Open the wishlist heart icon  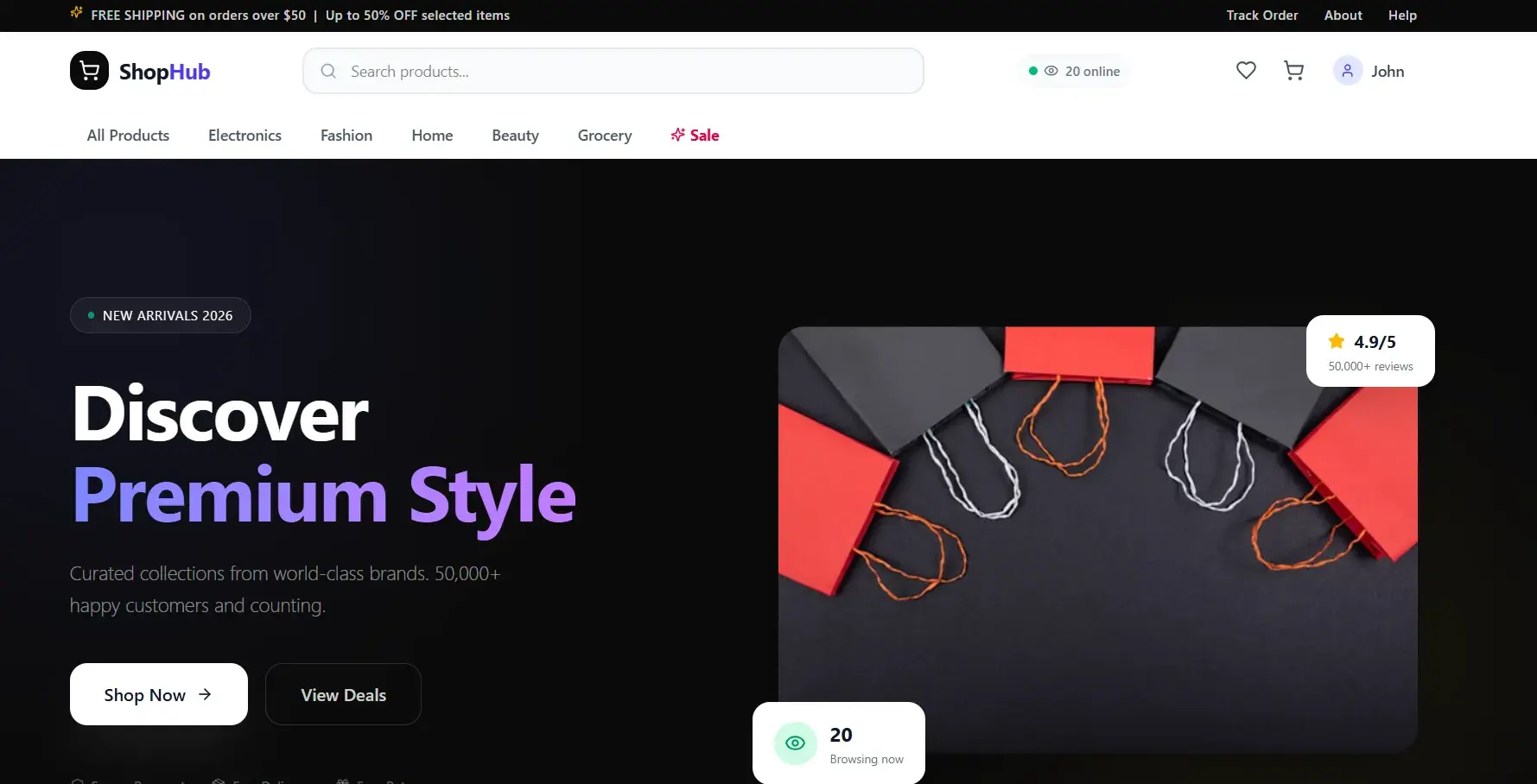point(1246,71)
